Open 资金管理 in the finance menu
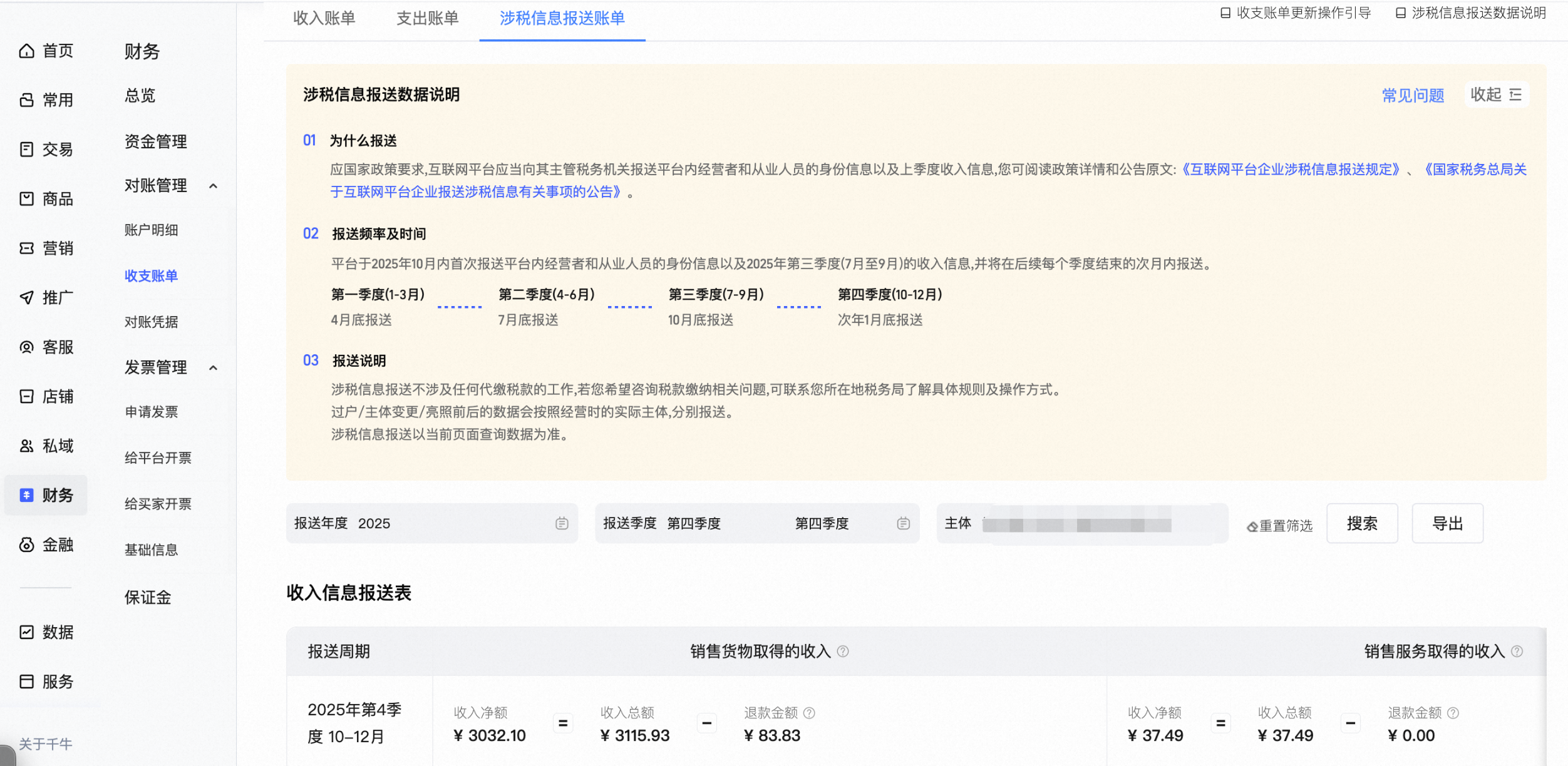Screen dimensions: 1568x766 (x=155, y=141)
